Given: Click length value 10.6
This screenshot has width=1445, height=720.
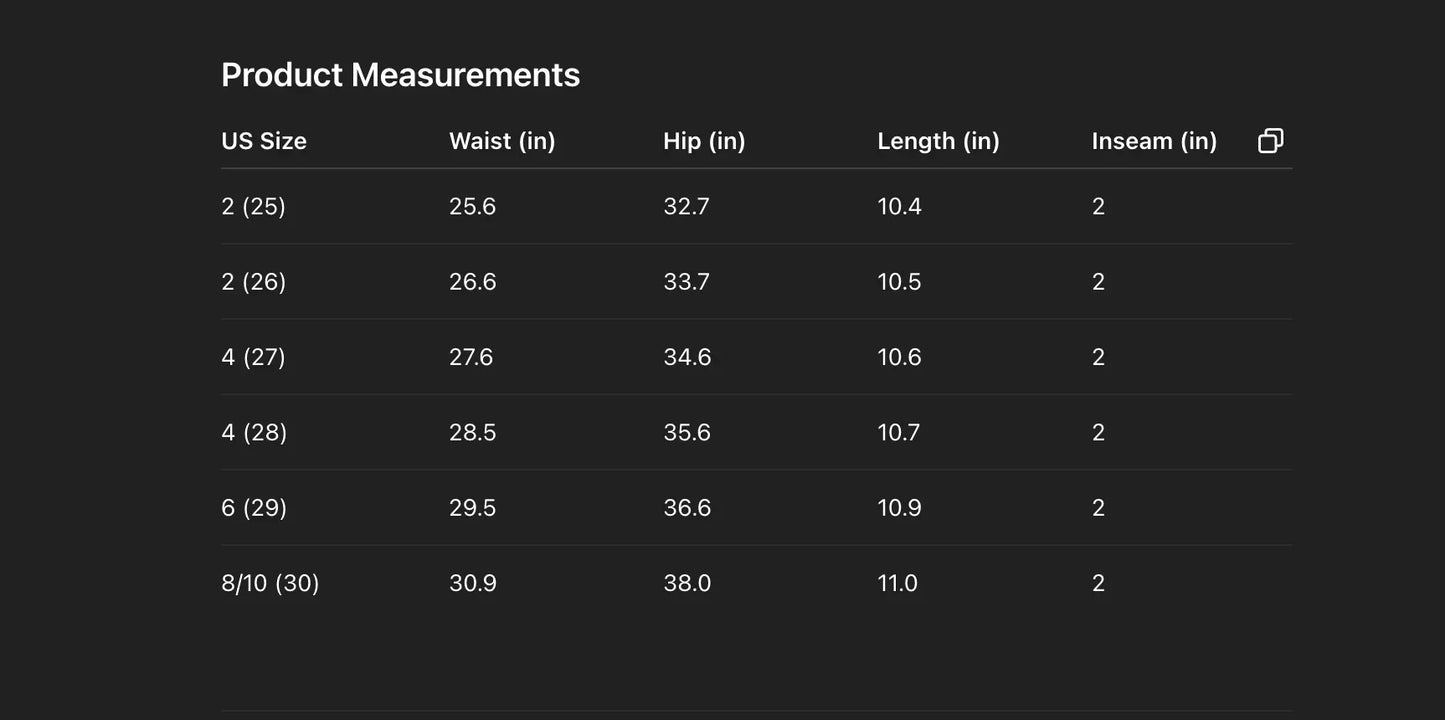Looking at the screenshot, I should [899, 357].
